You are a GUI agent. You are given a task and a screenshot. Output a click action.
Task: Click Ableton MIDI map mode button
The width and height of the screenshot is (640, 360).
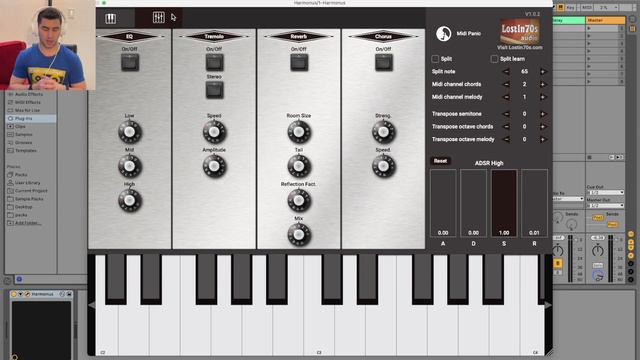587,7
